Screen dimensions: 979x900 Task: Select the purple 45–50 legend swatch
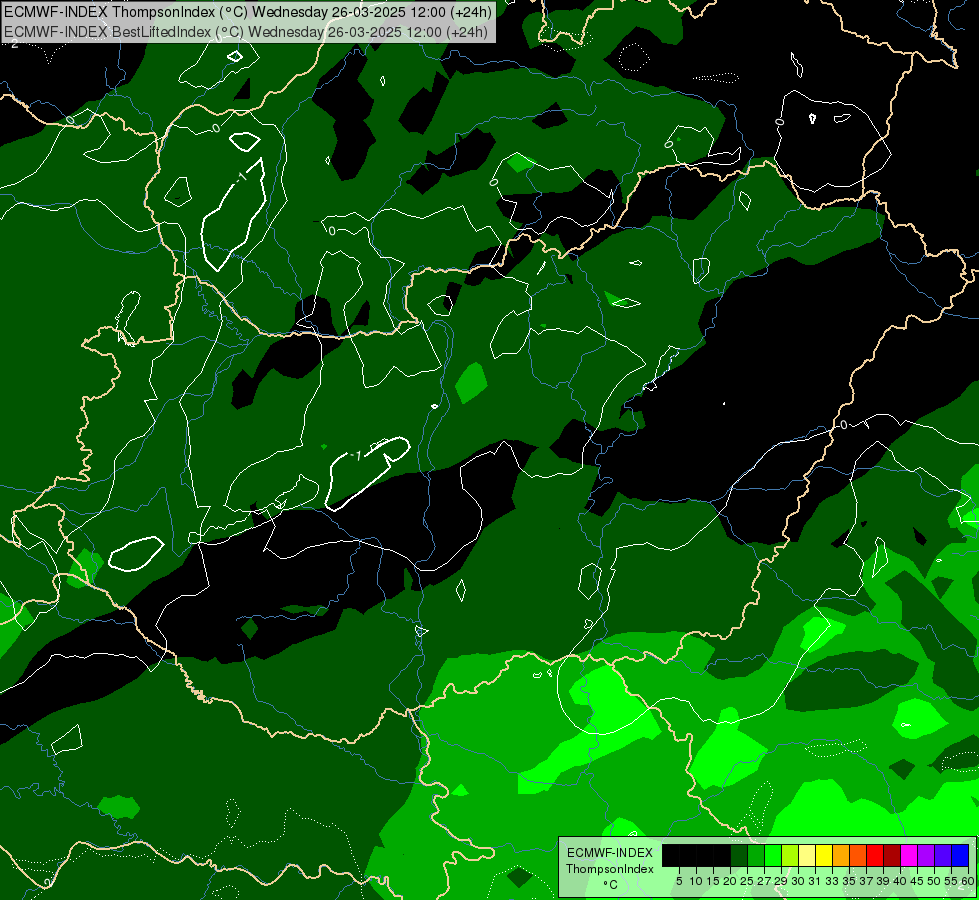(x=927, y=855)
